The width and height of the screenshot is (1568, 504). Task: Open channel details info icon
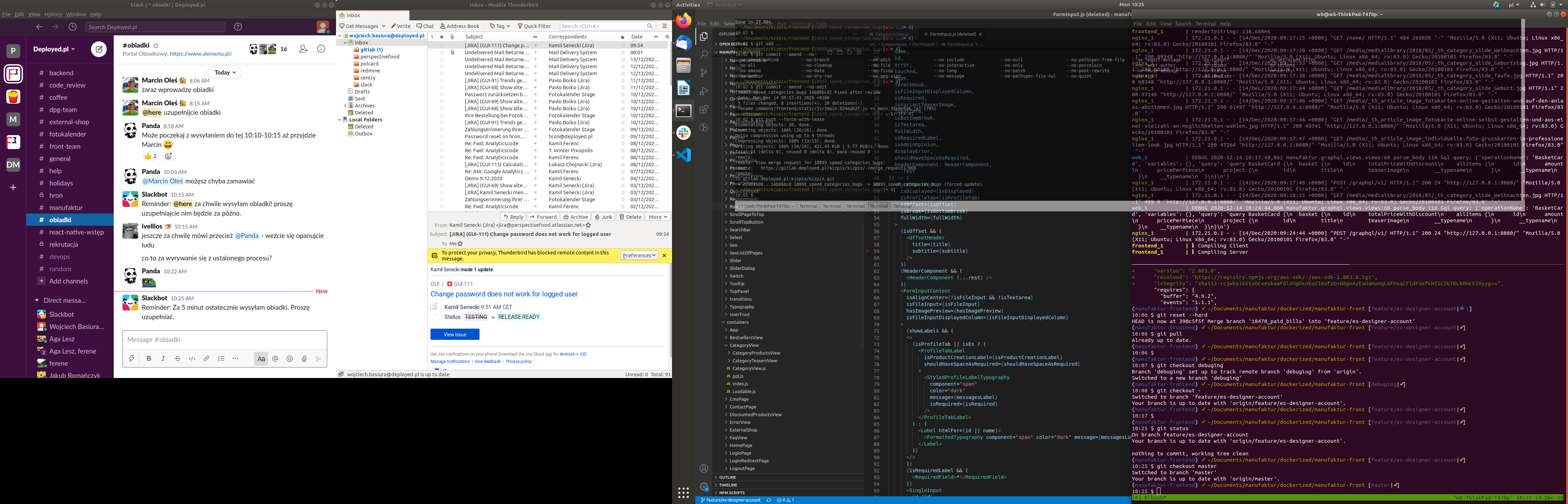coord(321,49)
